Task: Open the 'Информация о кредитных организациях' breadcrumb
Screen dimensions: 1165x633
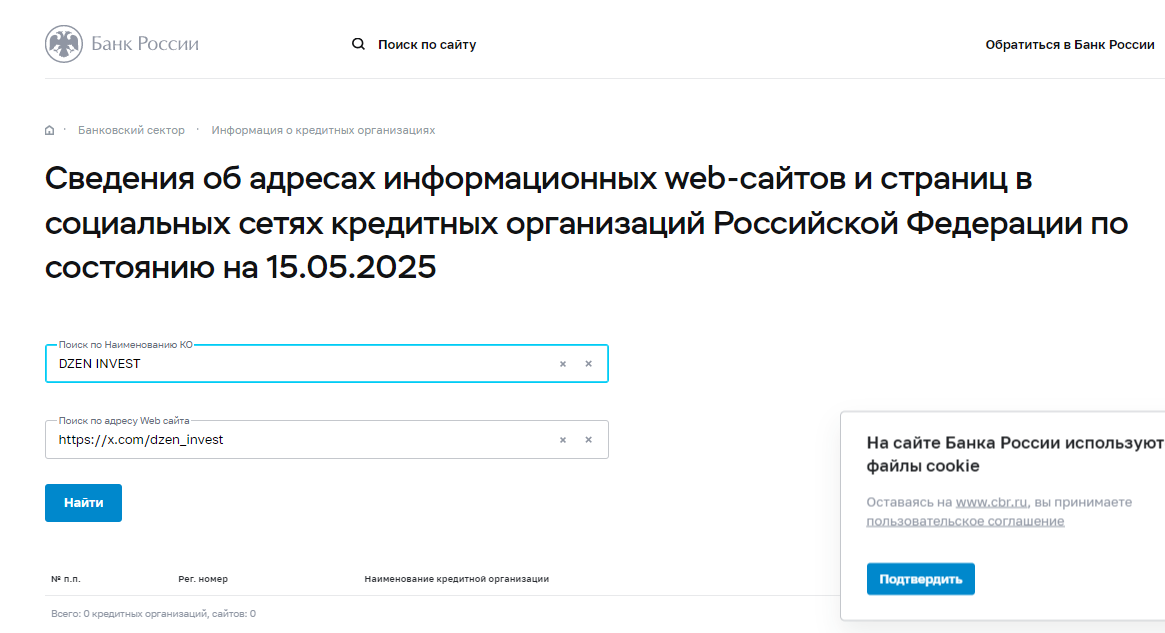Action: (x=323, y=131)
